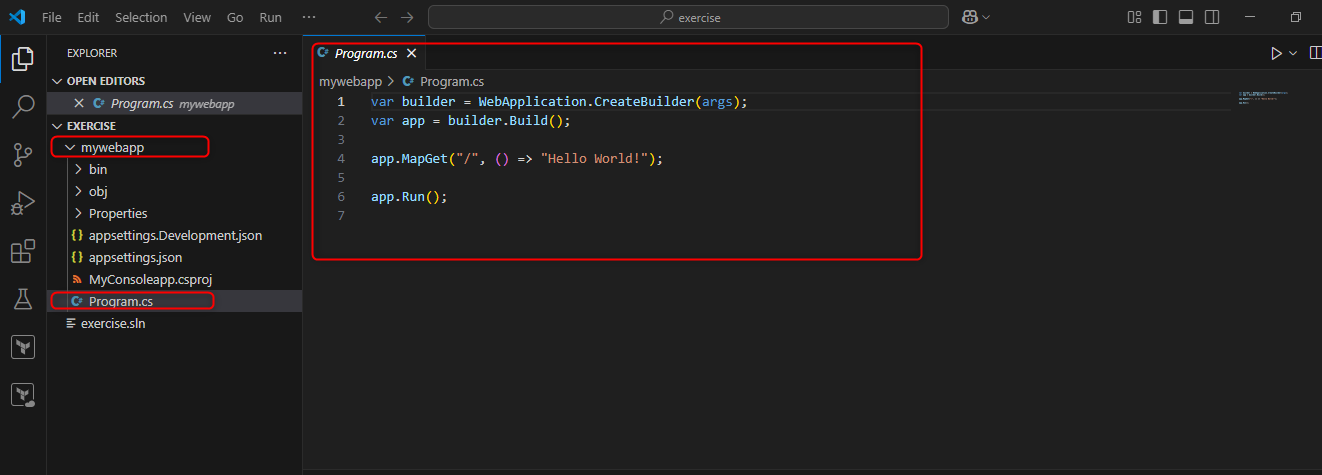Screen dimensions: 1322x475
Task: Click the solution file icon of exercise.sln
Action: click(x=70, y=323)
